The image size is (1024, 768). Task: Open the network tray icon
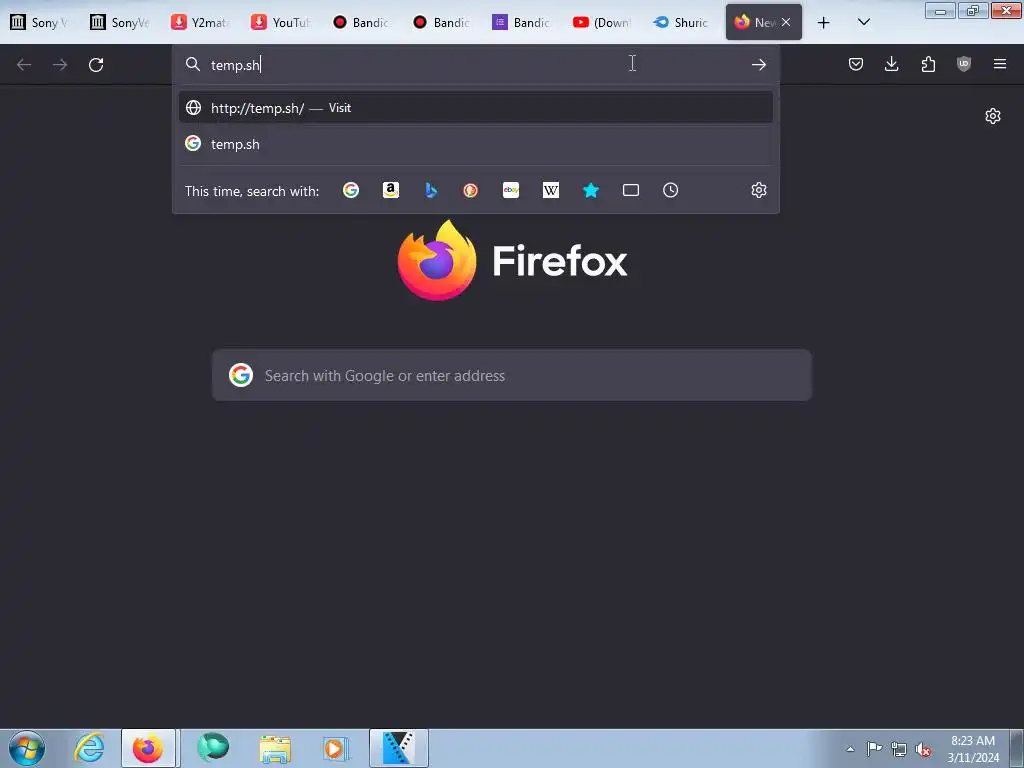(899, 749)
